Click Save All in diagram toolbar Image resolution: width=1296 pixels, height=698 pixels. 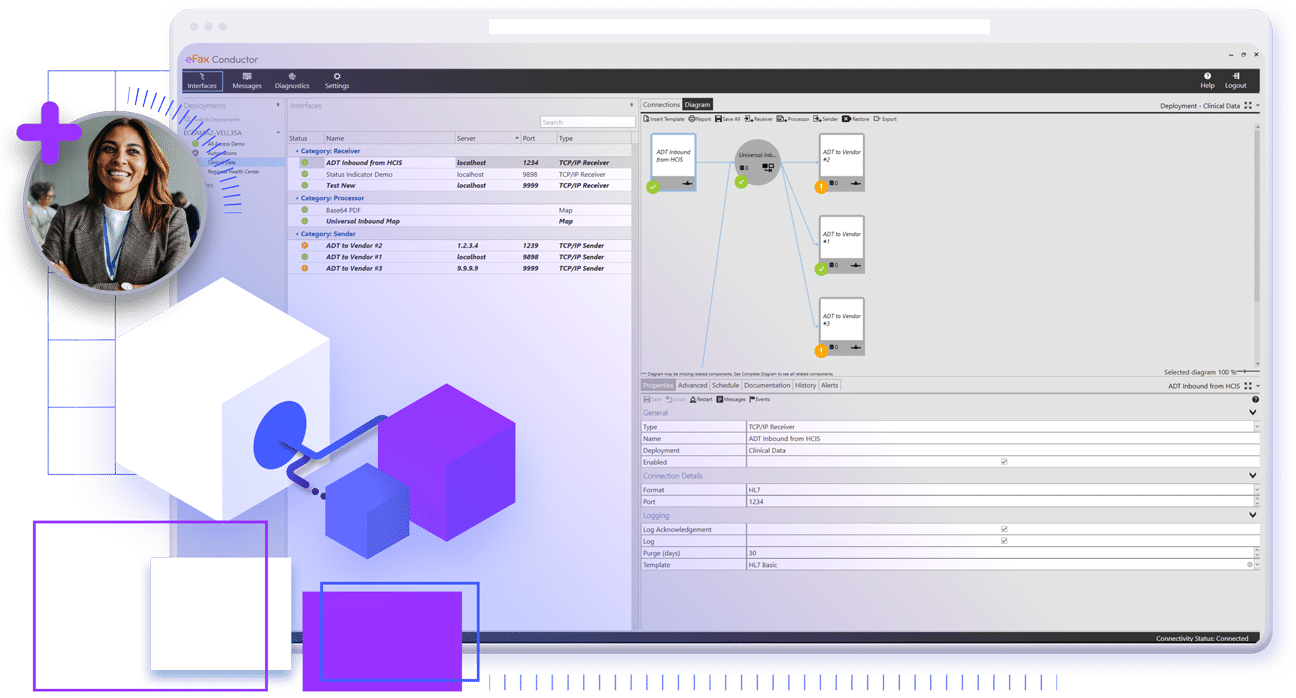[x=728, y=119]
